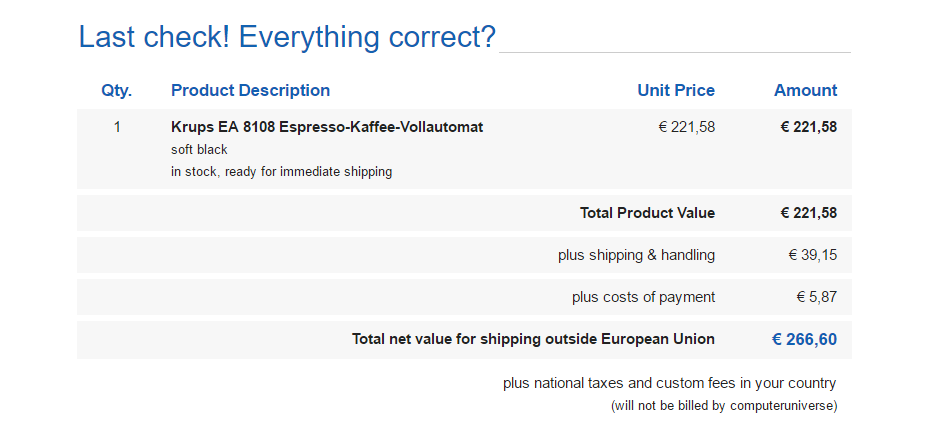Click the "plus shipping & handling" label
This screenshot has height=434, width=930.
tap(636, 255)
